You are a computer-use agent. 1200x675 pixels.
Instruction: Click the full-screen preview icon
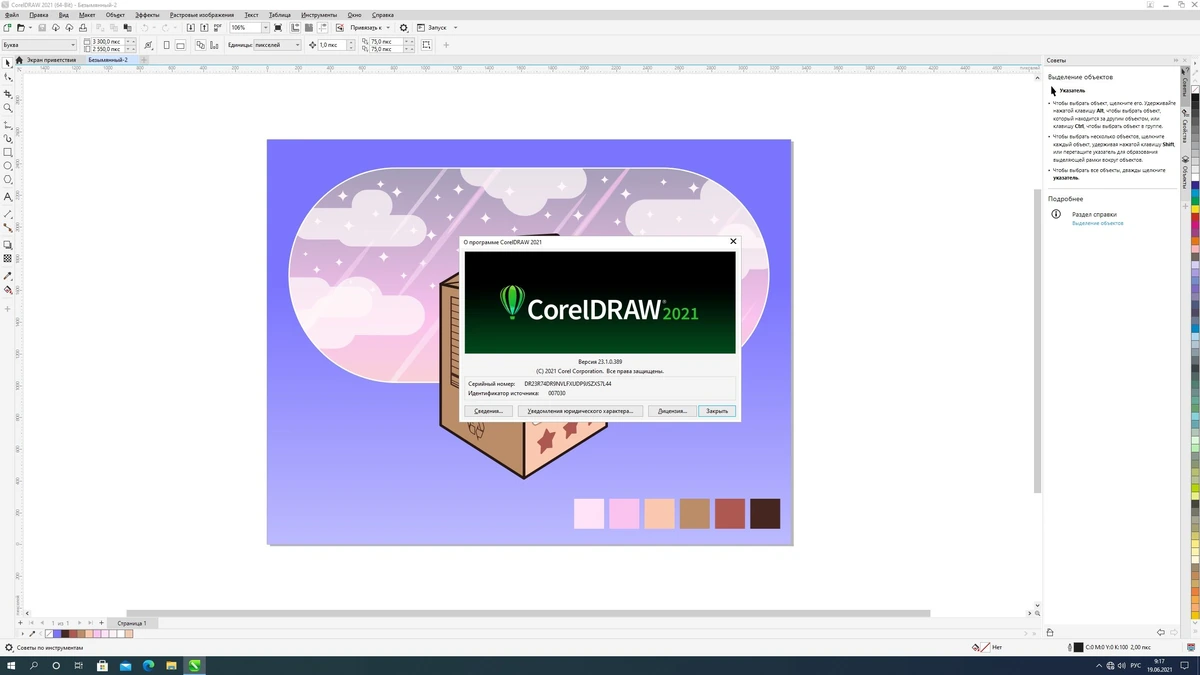[278, 27]
